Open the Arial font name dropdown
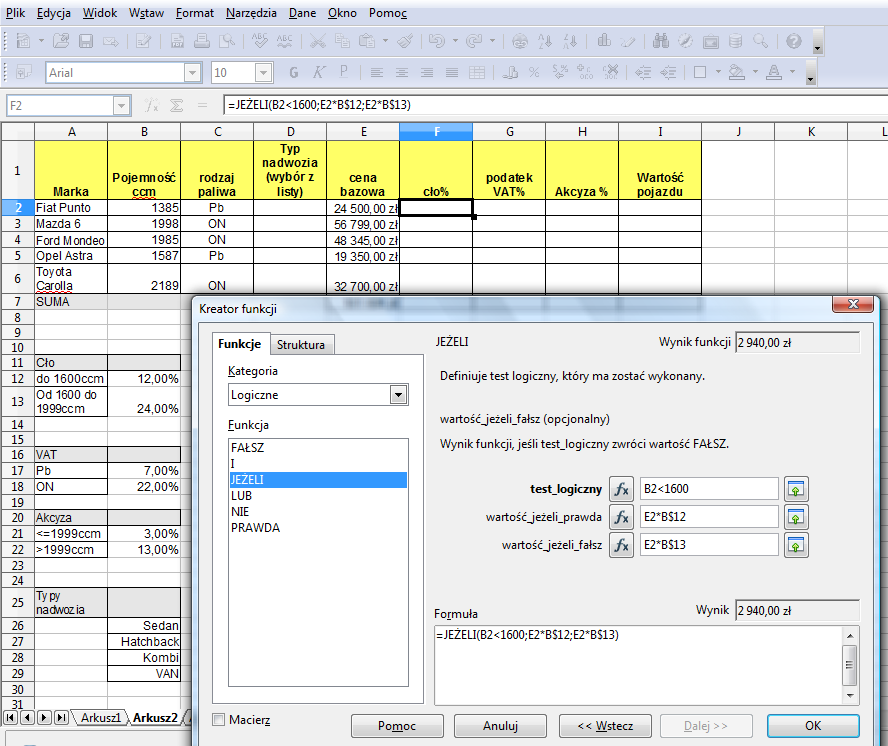Screen dimensions: 888x746 pyautogui.click(x=193, y=73)
